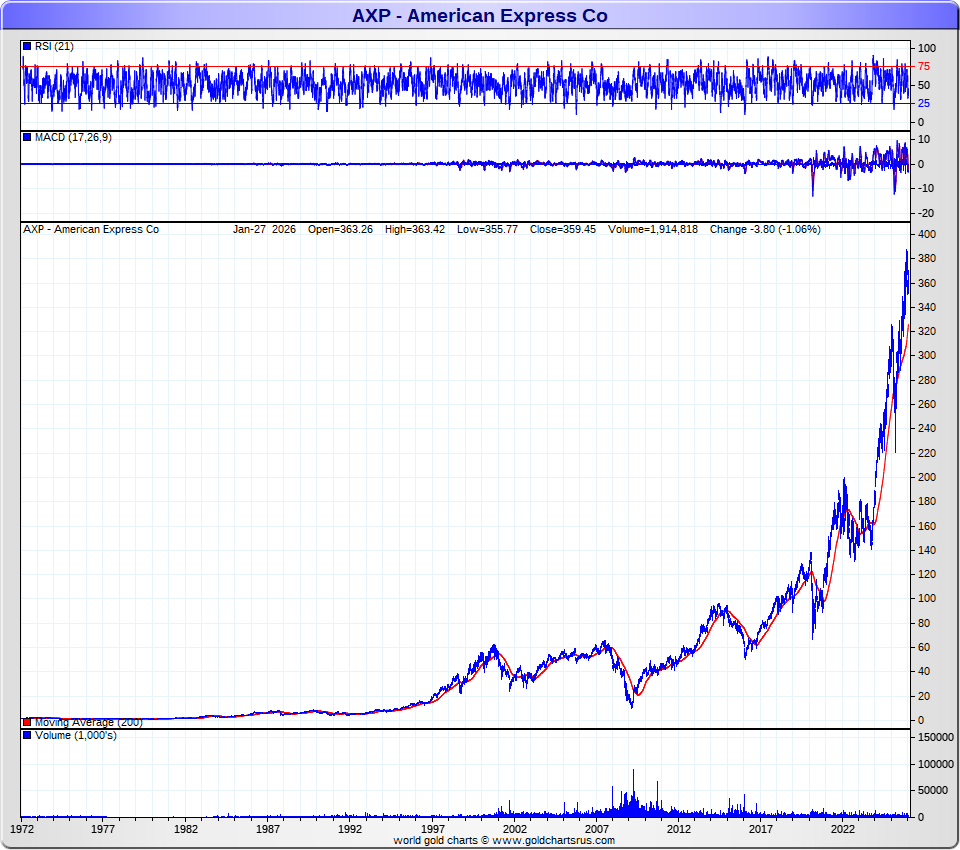Click the blue 25 RSI level label
This screenshot has width=960, height=850.
923,103
